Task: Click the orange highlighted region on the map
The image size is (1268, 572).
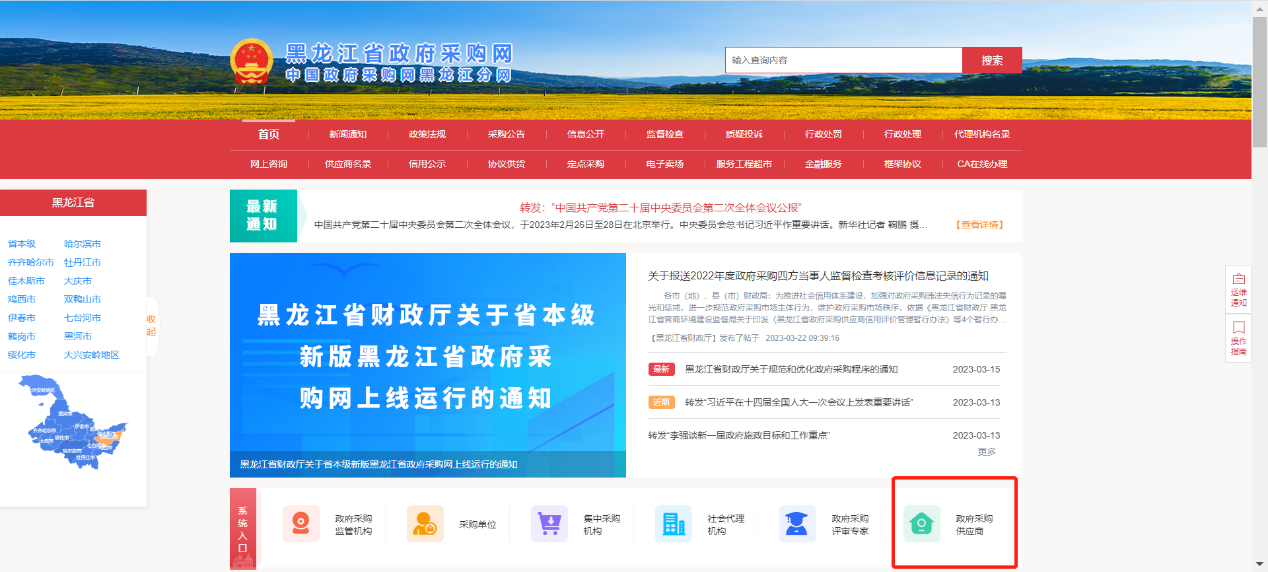Action: [x=104, y=437]
